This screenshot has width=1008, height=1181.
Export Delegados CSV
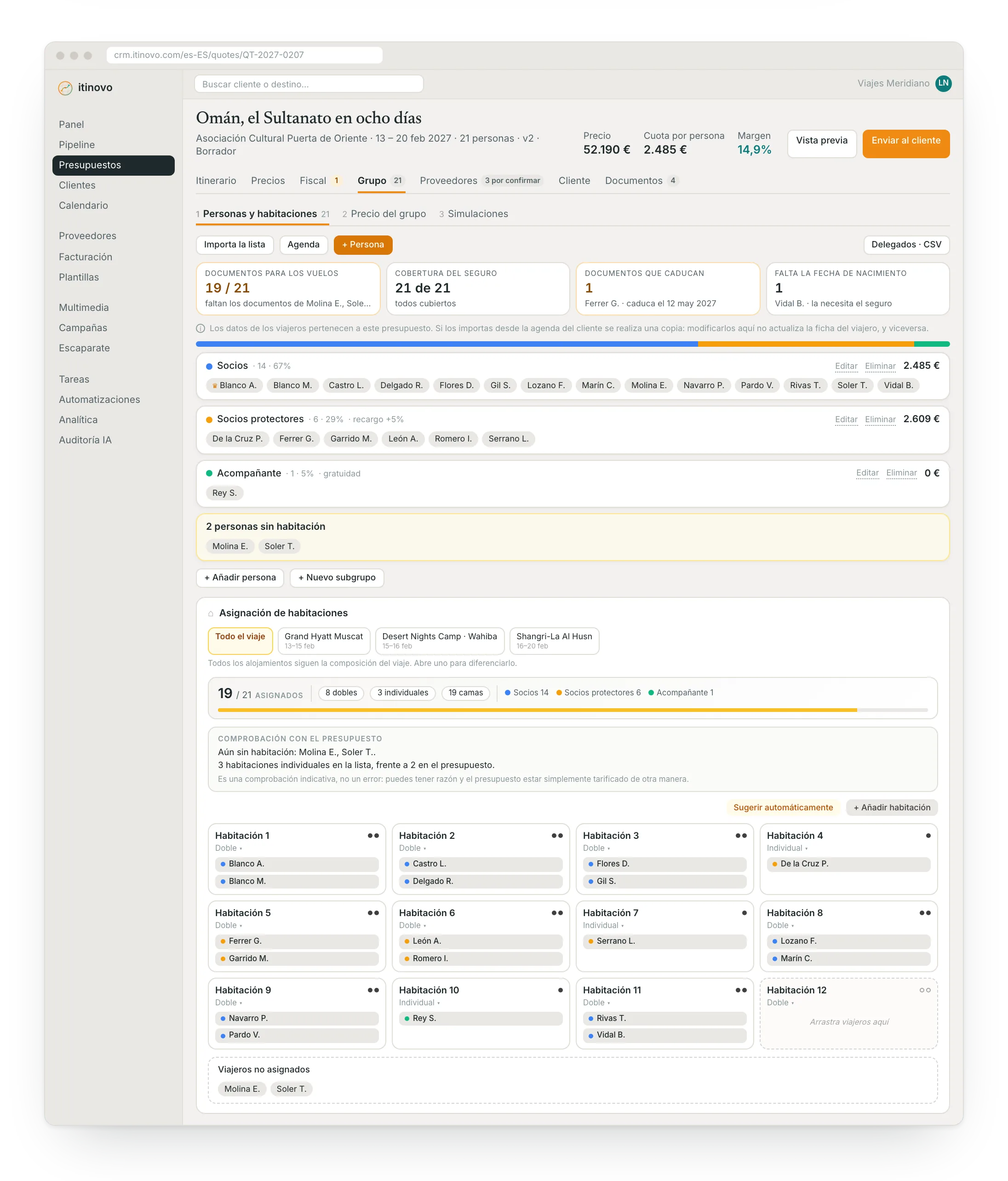click(x=906, y=245)
